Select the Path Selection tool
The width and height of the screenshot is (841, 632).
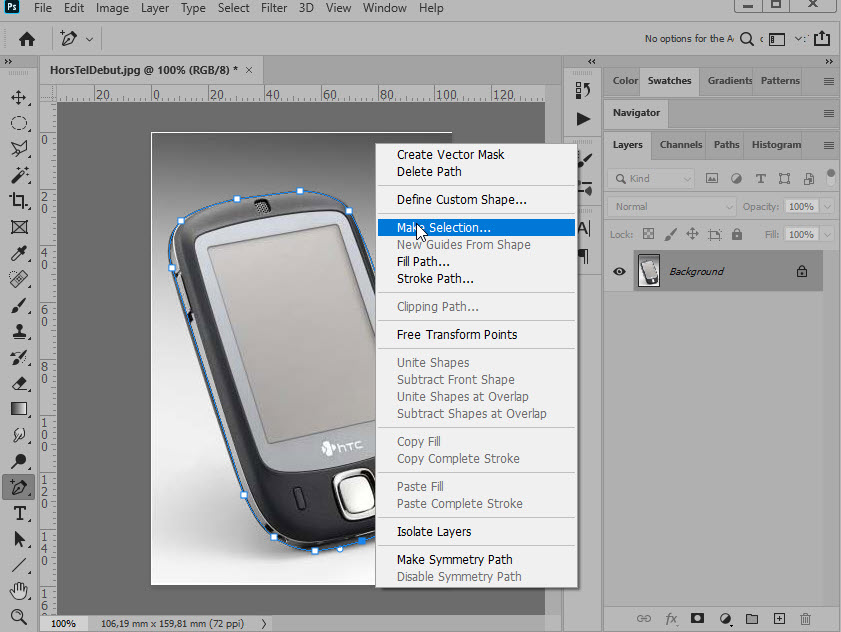[x=19, y=539]
